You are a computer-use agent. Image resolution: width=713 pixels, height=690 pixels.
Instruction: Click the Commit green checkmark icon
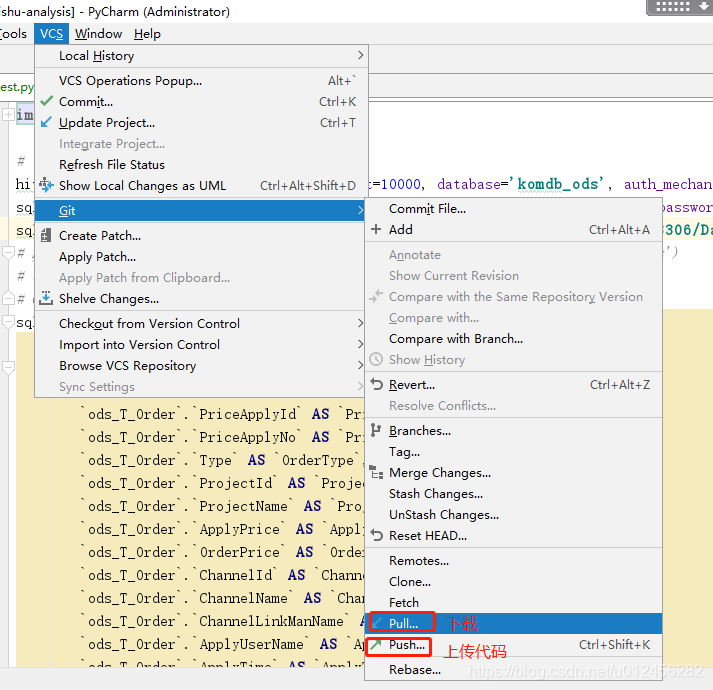click(x=46, y=101)
